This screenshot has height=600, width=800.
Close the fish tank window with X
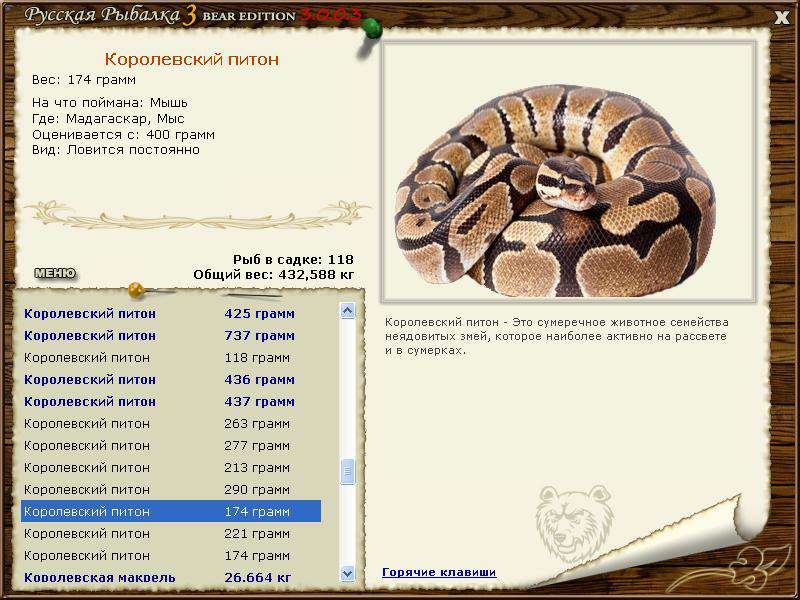[x=781, y=17]
